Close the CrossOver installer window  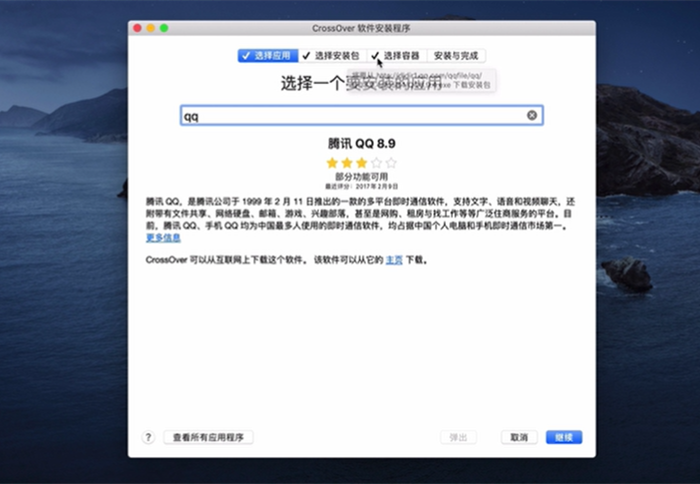point(138,28)
